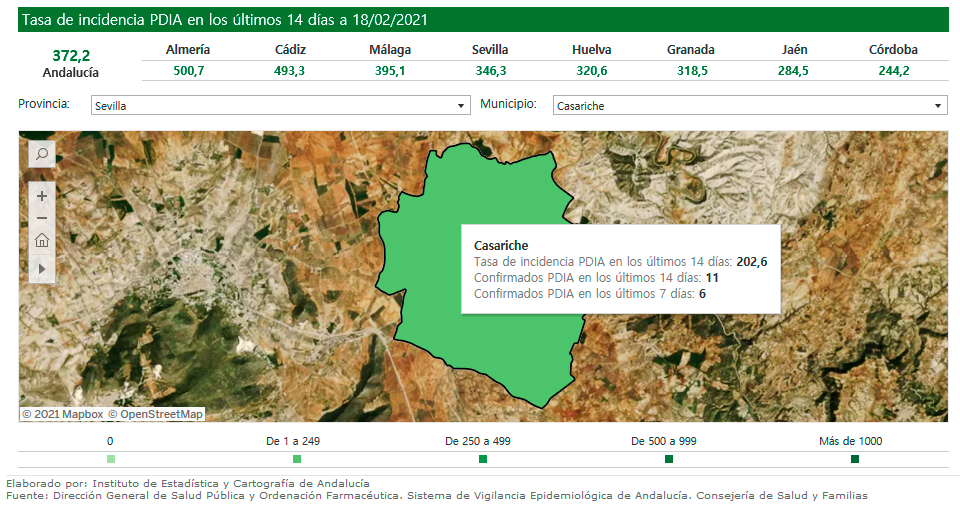Click the Sevilla province header

coord(490,50)
